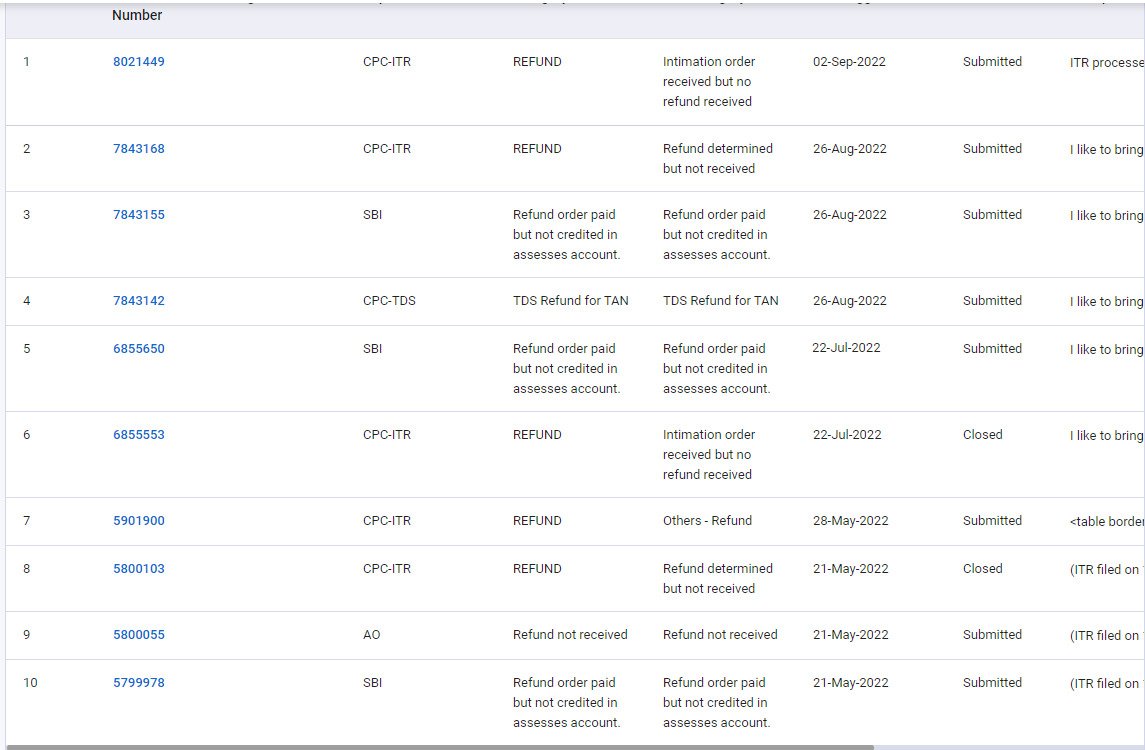1145x750 pixels.
Task: Select the AO grievance 5800055
Action: coord(137,634)
